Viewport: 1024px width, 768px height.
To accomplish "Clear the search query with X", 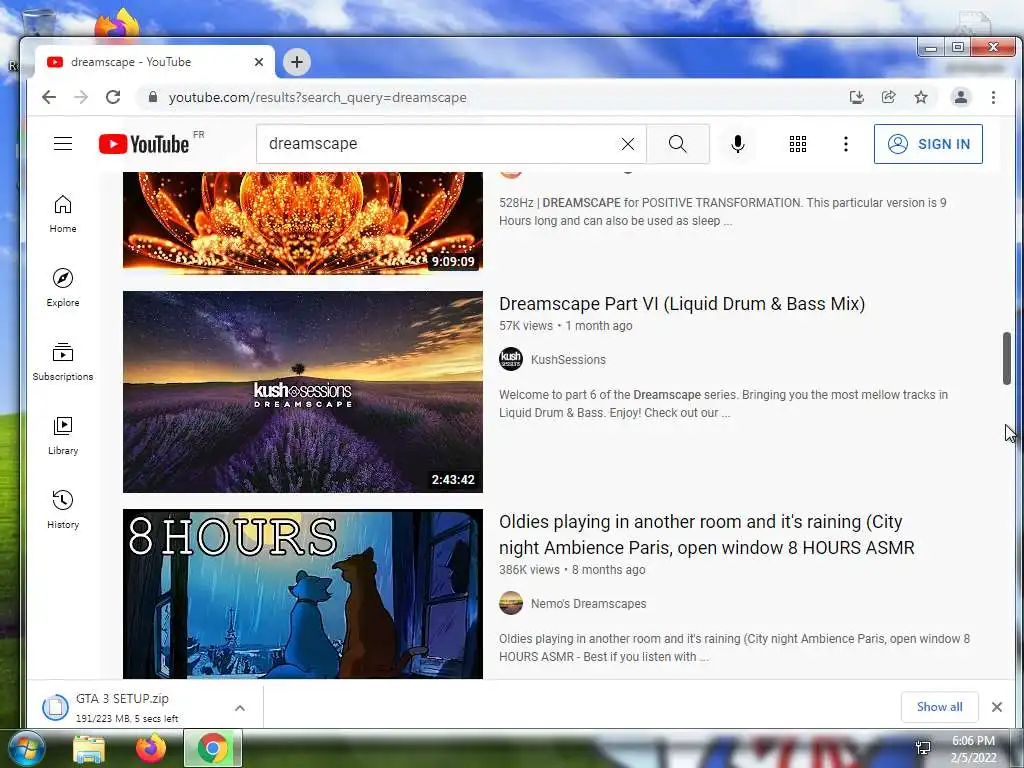I will pyautogui.click(x=628, y=144).
